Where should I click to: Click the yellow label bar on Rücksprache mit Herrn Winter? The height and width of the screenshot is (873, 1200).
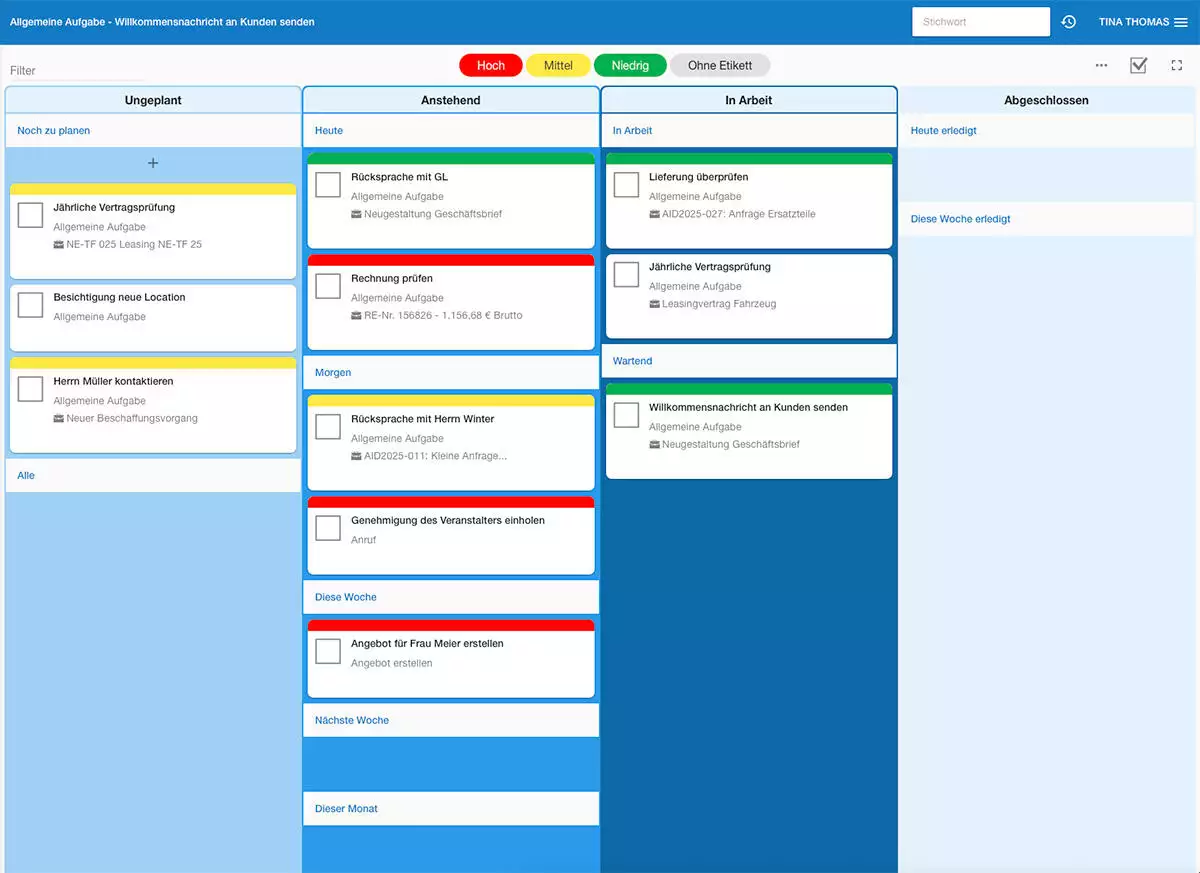coord(450,400)
